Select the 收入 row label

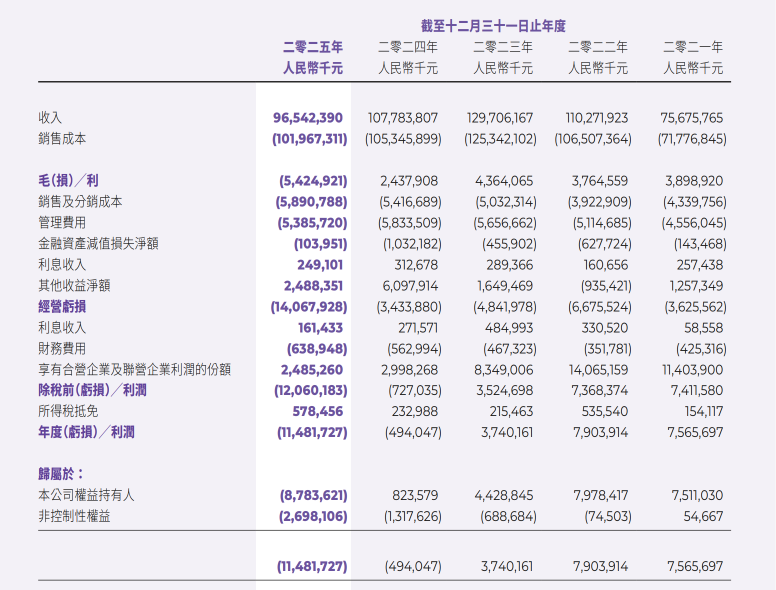point(50,118)
